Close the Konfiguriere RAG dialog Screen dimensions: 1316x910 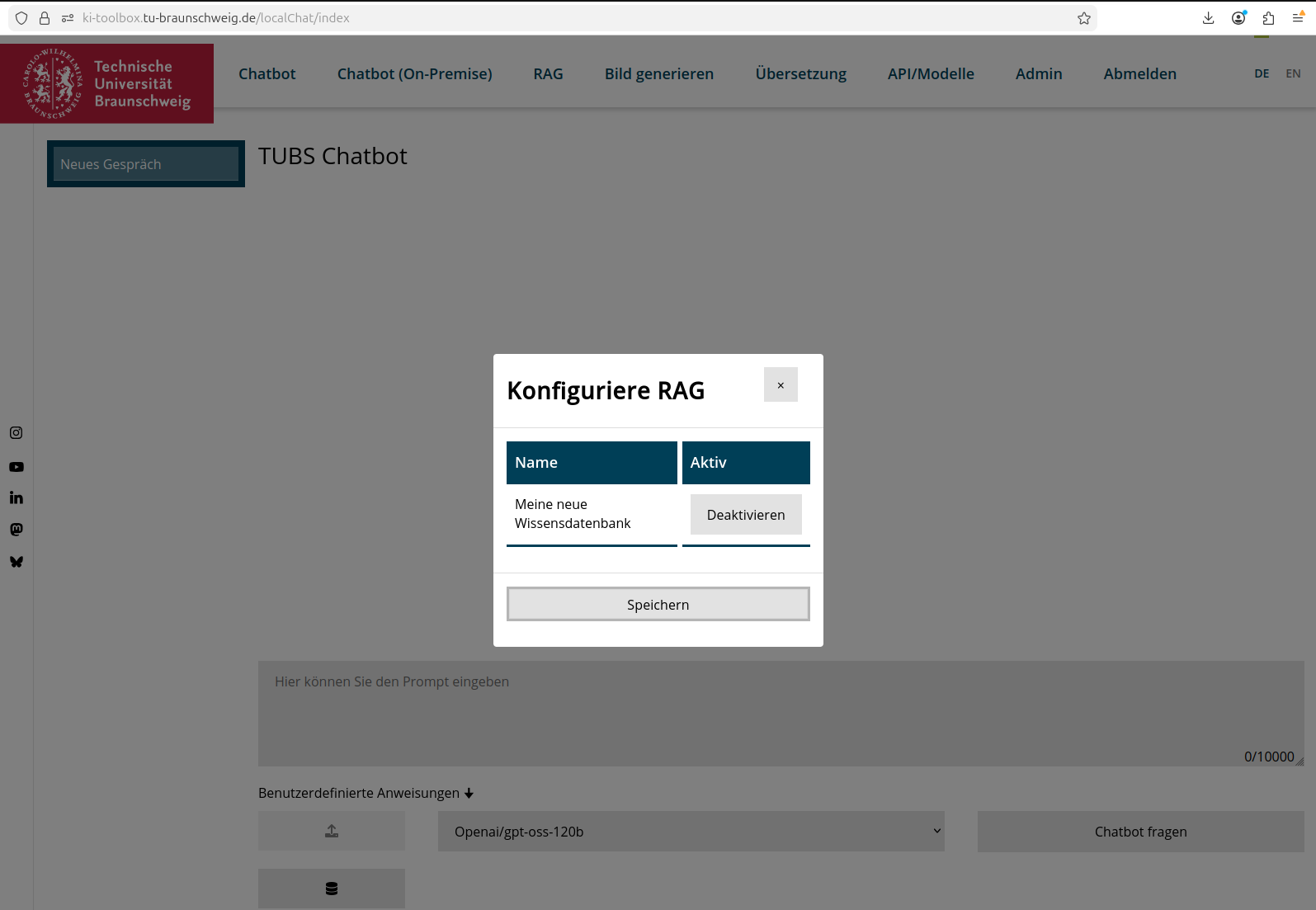click(x=781, y=385)
